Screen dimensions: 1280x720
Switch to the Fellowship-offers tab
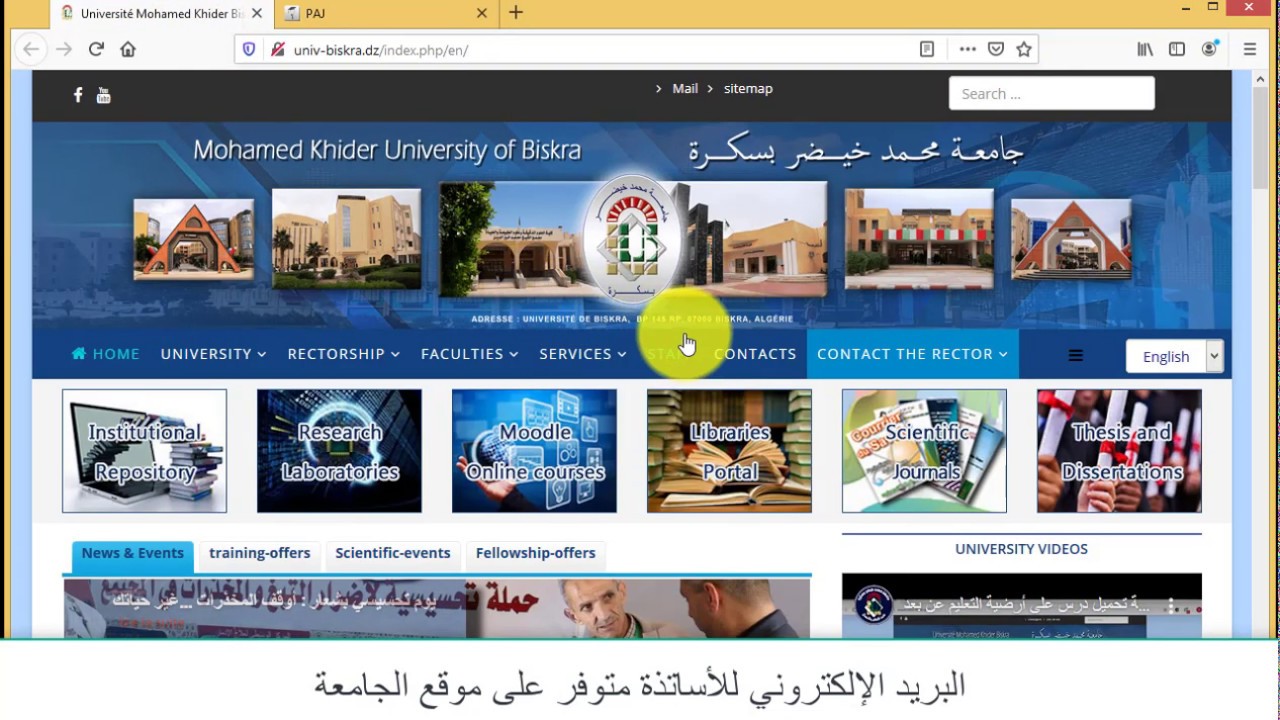536,553
